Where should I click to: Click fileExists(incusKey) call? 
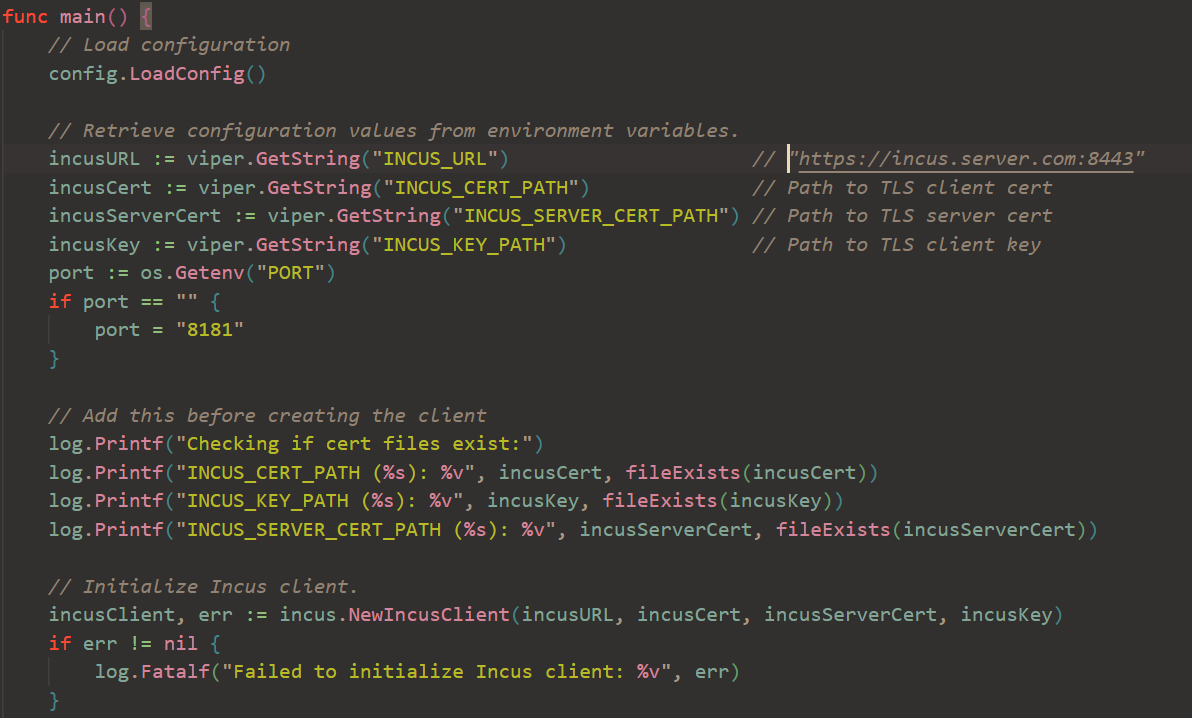click(718, 501)
